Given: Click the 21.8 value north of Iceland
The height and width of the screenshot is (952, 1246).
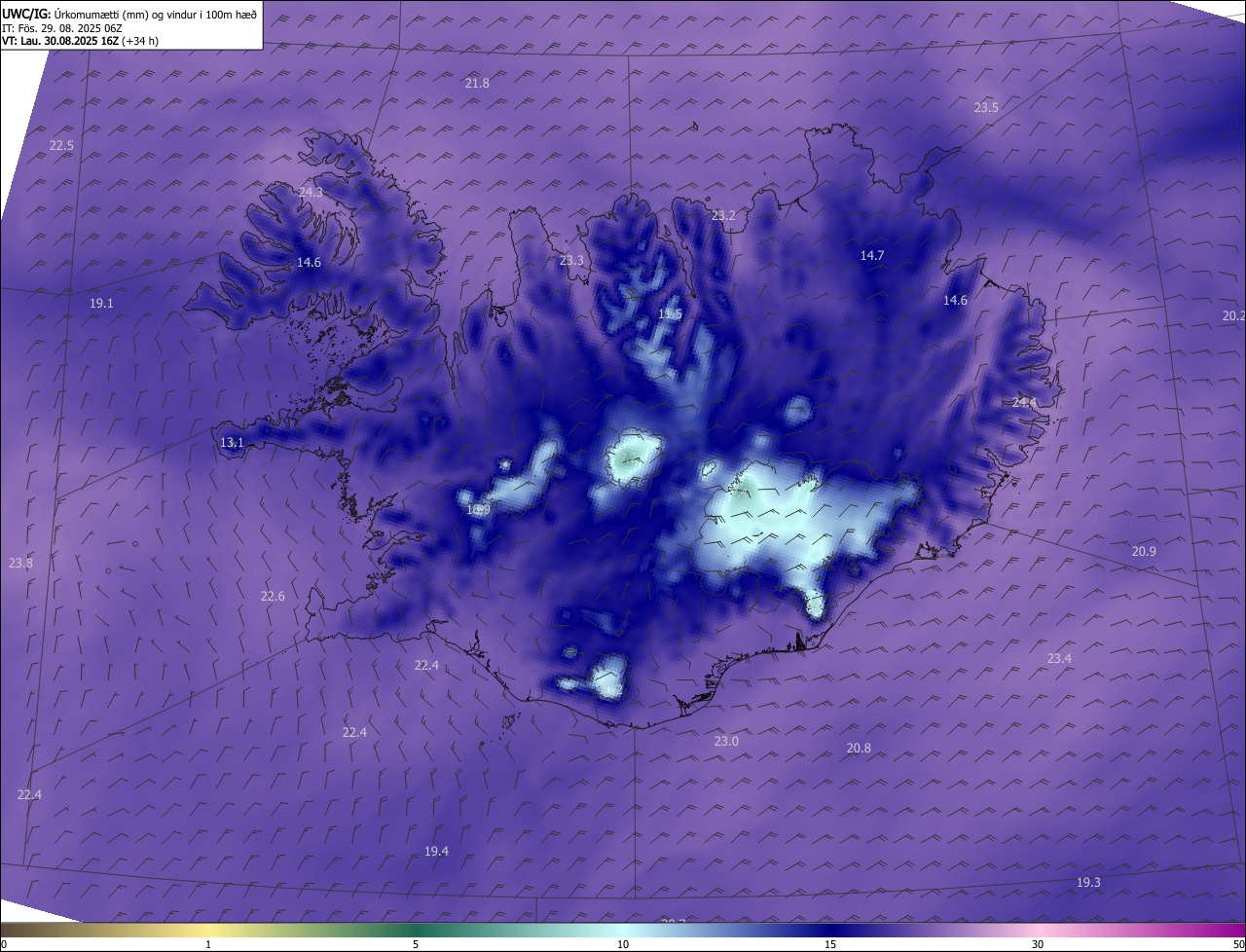Looking at the screenshot, I should [x=477, y=84].
